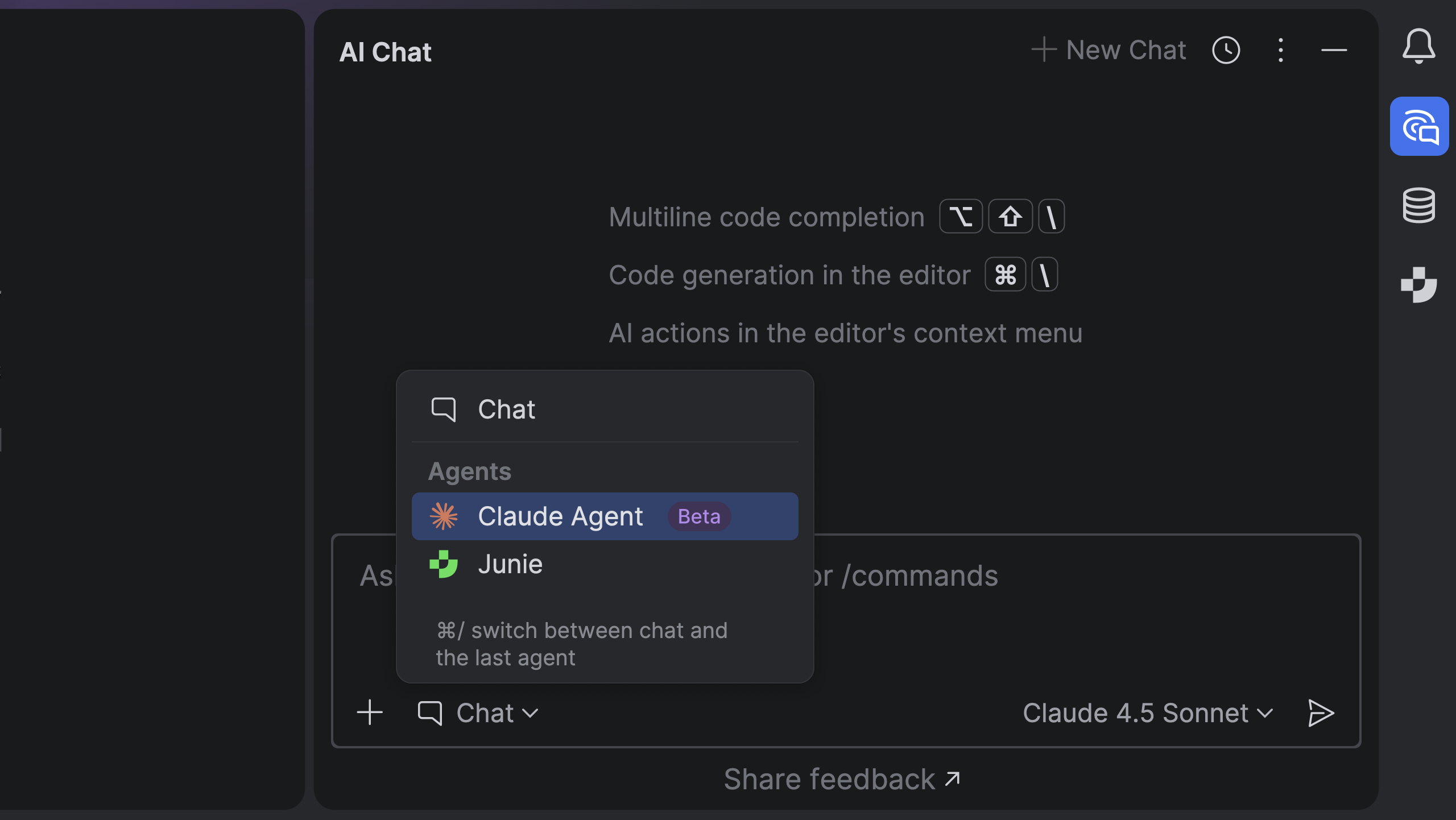Hide the AI Chat panel
The height and width of the screenshot is (820, 1456).
1334,51
